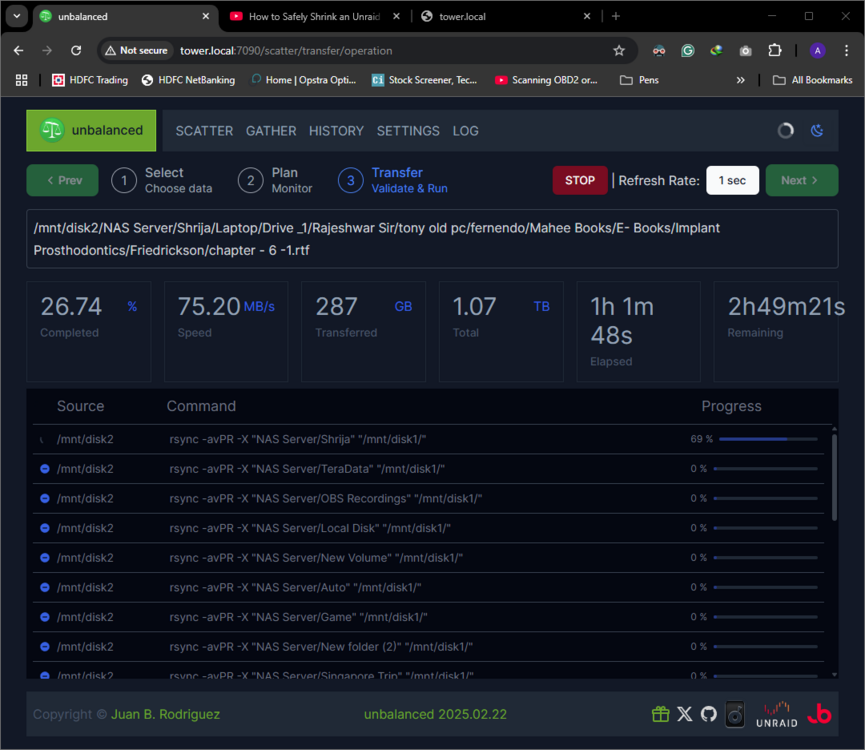This screenshot has width=865, height=750.
Task: Open Chrome extensions puzzle icon
Action: click(775, 51)
